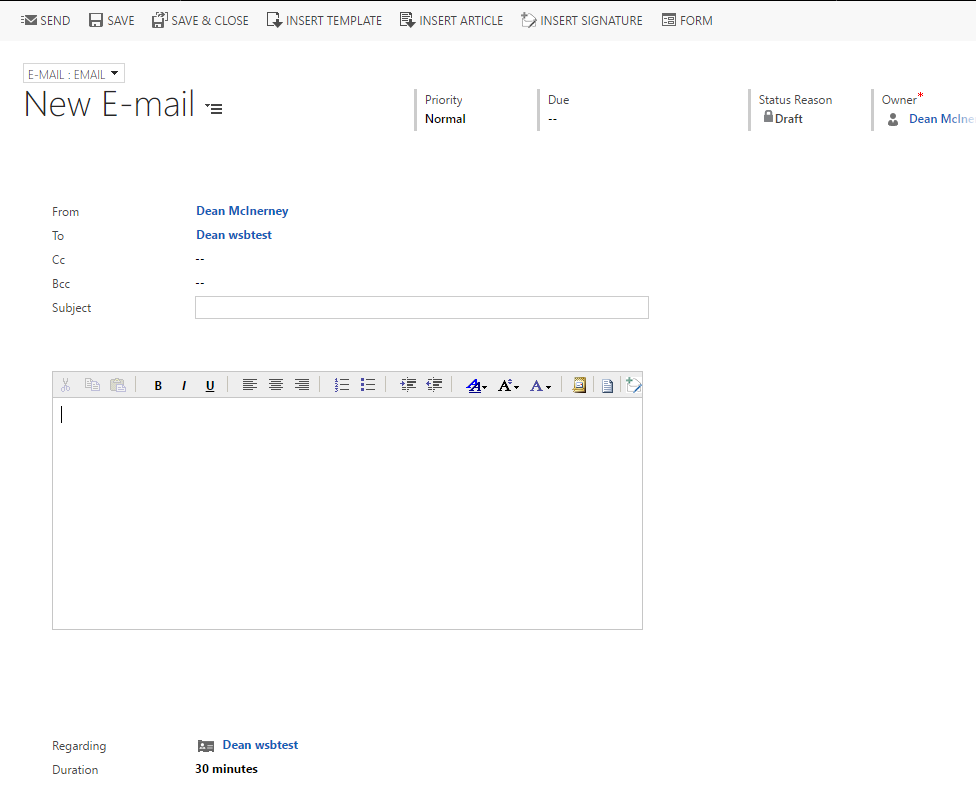Insert a bulleted list

368,385
